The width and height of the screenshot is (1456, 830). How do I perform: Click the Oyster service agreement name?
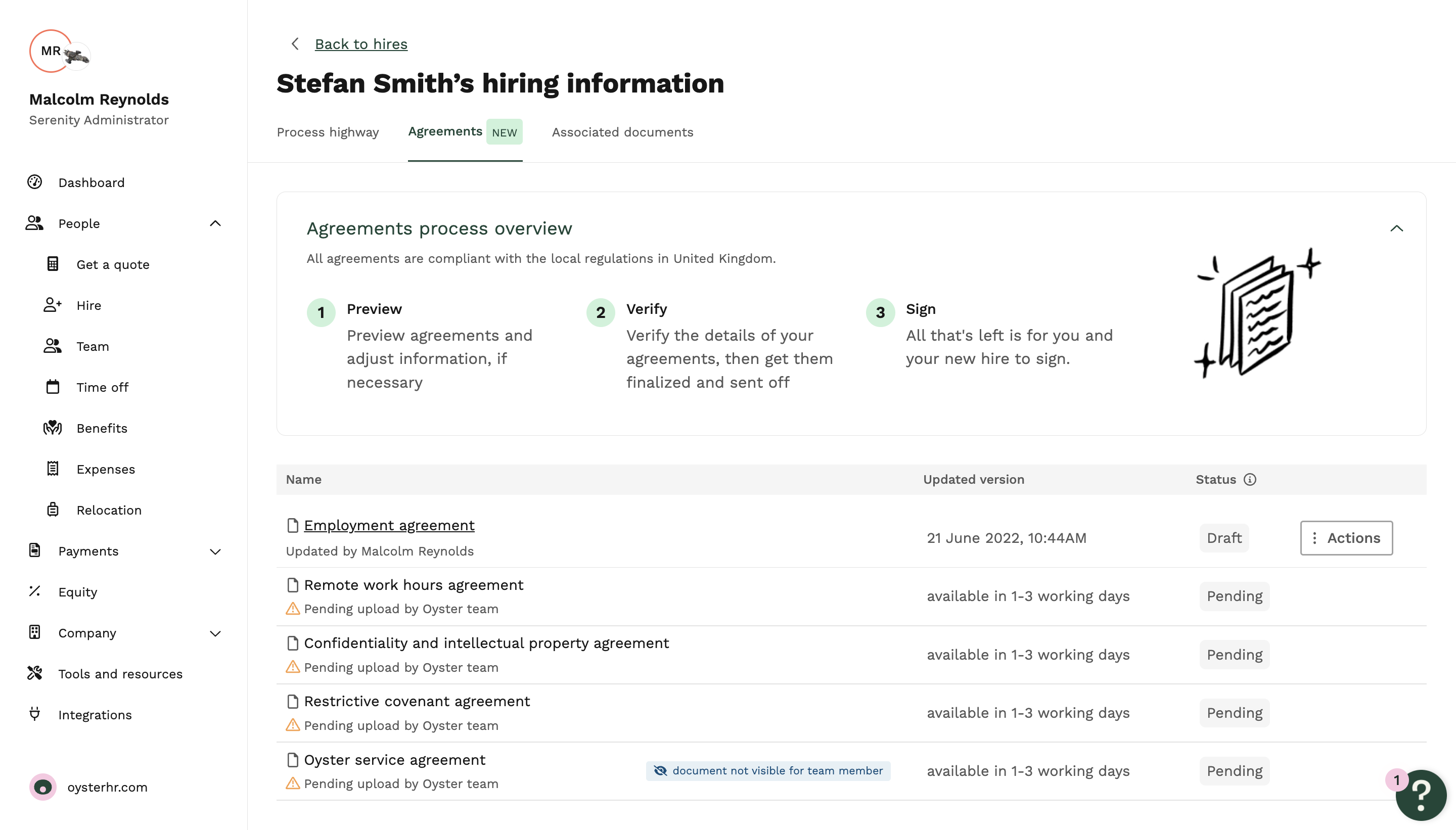tap(394, 760)
